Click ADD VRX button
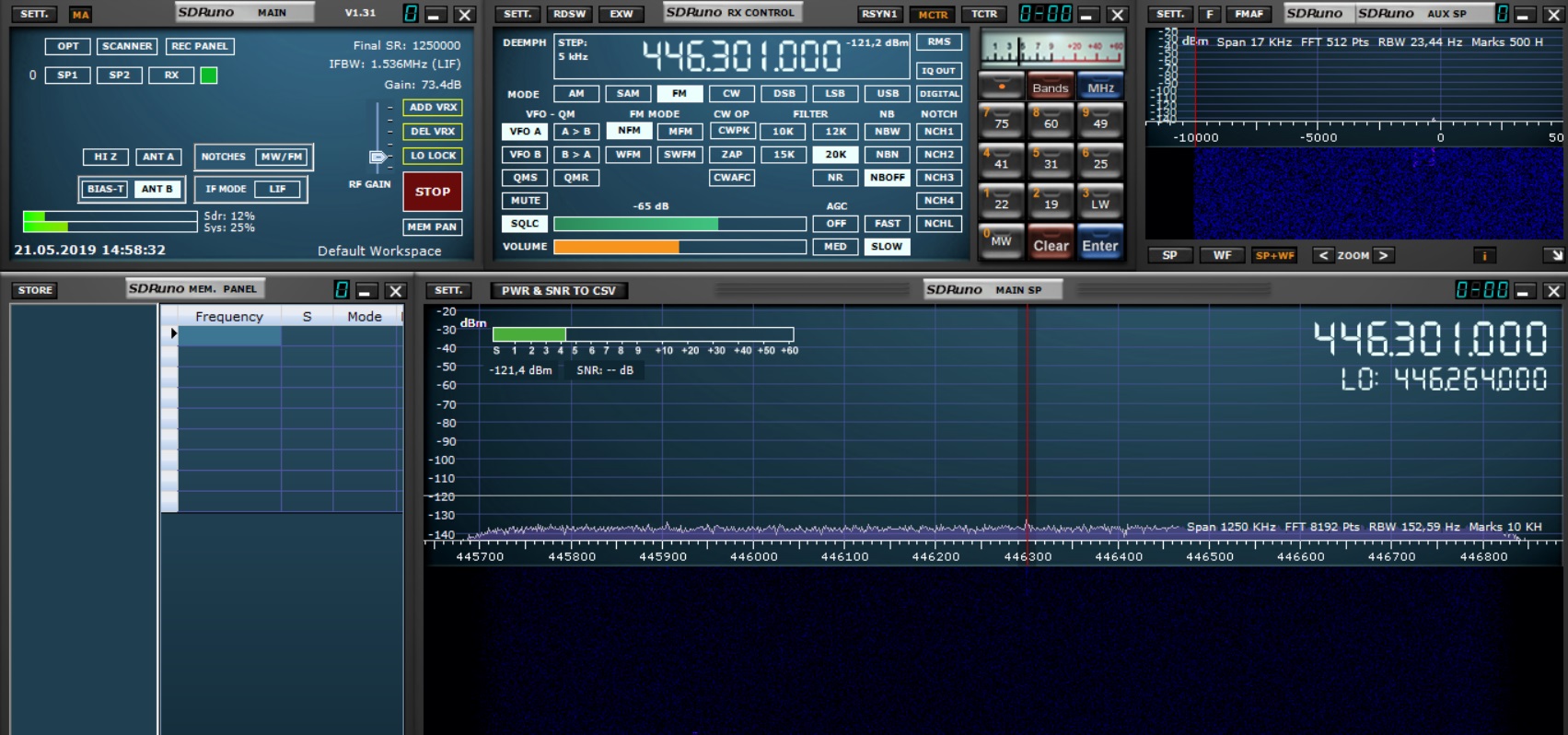This screenshot has height=735, width=1568. tap(433, 108)
